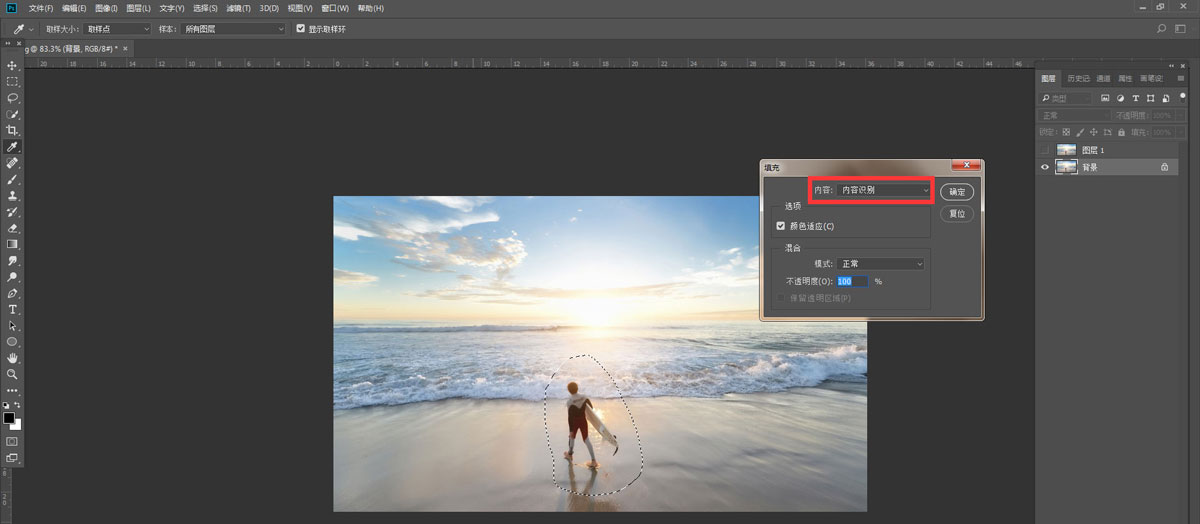
Task: Select the Horizontal Type tool
Action: click(12, 310)
